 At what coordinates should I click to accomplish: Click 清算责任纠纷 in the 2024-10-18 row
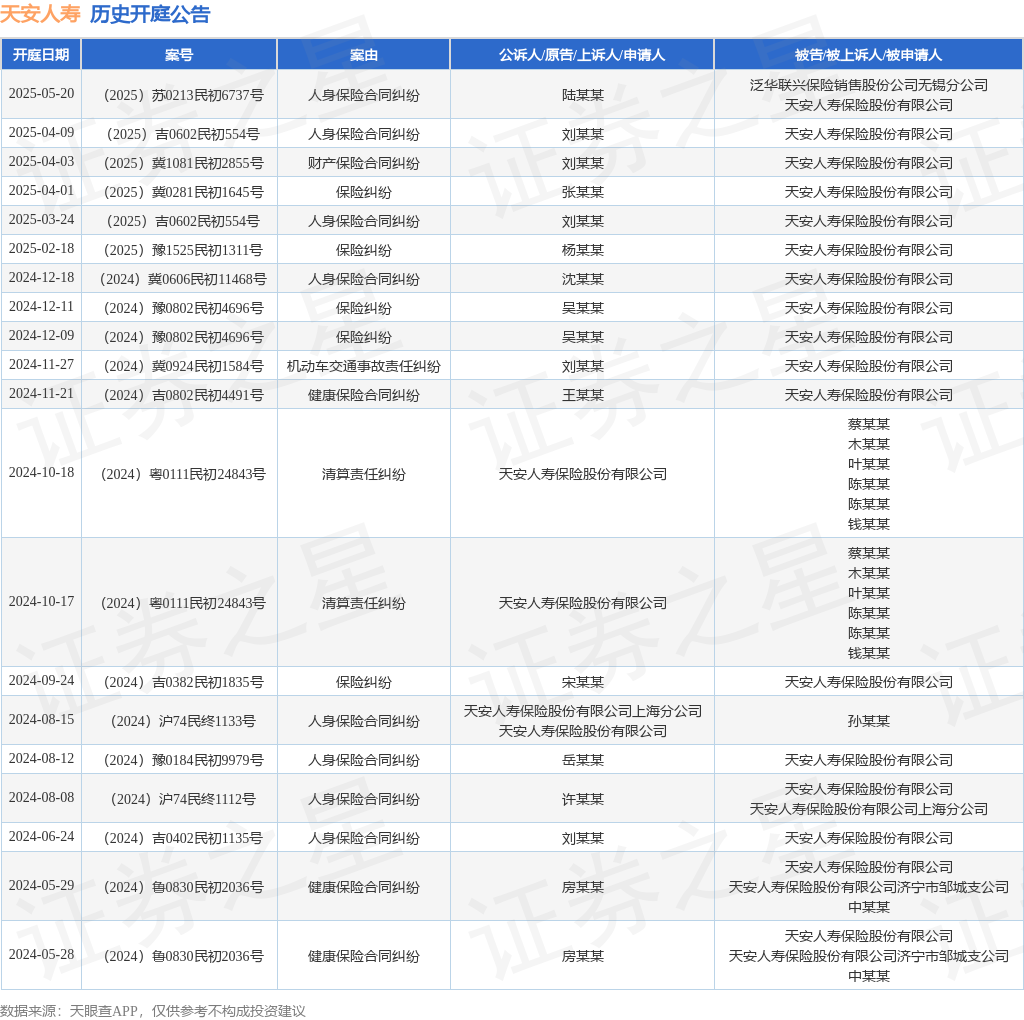coord(364,474)
